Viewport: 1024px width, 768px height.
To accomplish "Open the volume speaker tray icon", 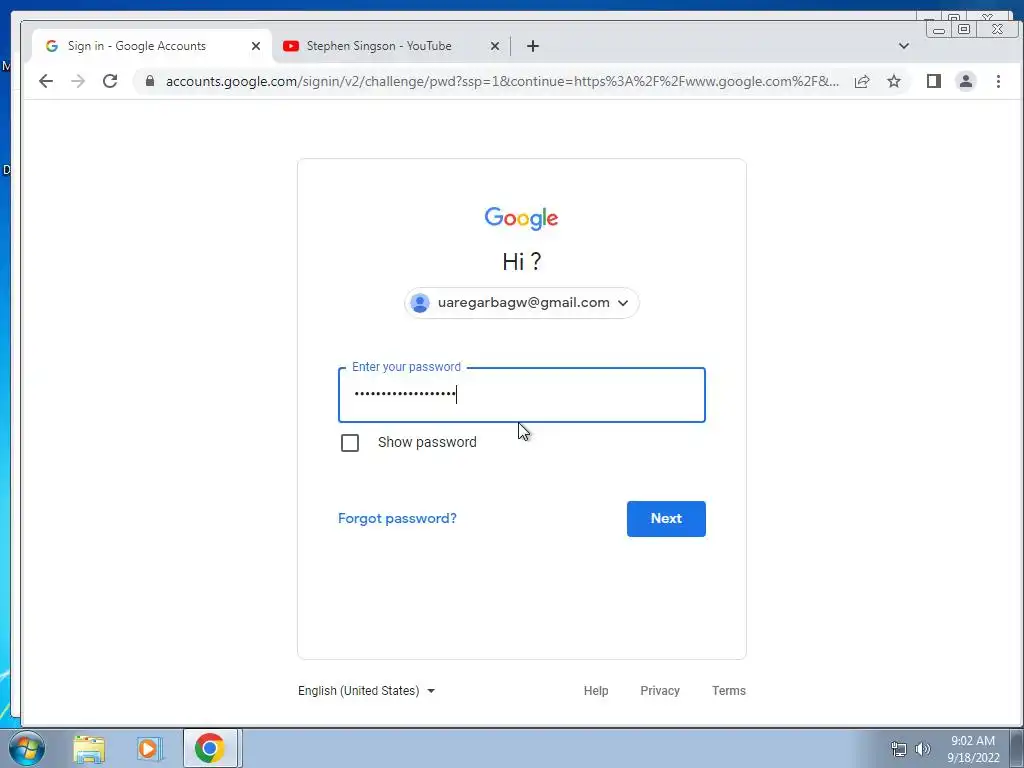I will (x=923, y=749).
